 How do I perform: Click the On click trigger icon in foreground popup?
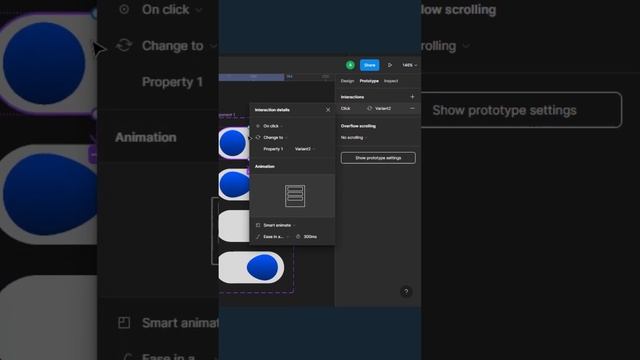click(x=258, y=126)
